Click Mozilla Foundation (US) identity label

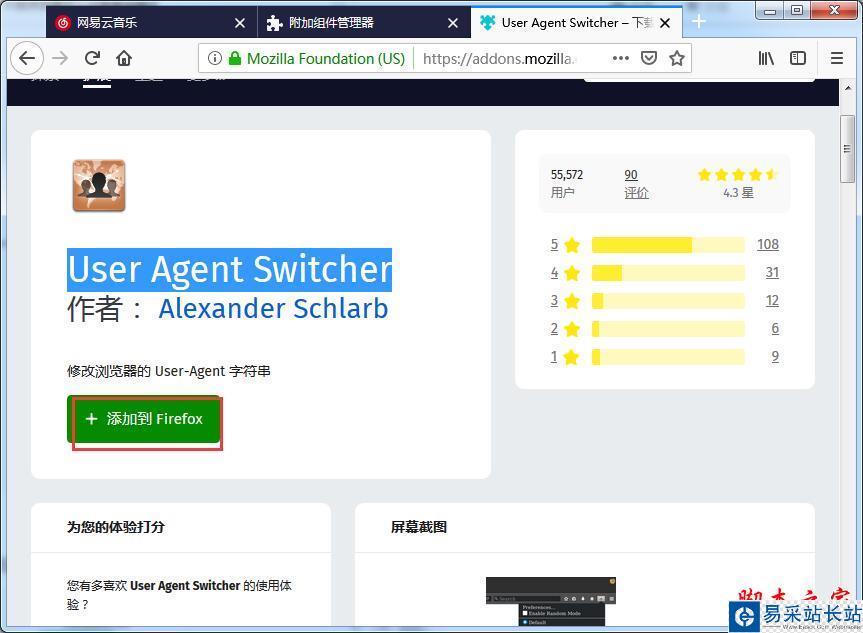coord(326,58)
